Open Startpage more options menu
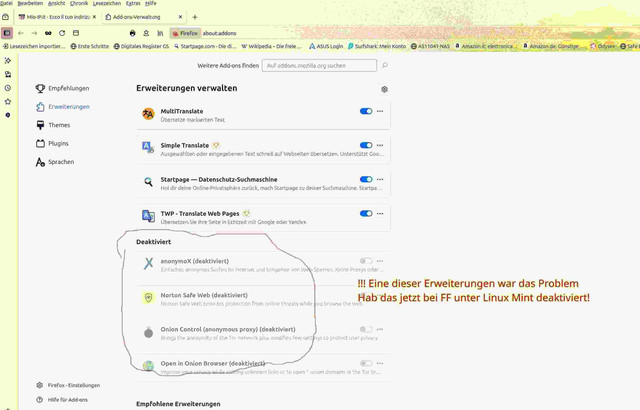 click(x=380, y=180)
